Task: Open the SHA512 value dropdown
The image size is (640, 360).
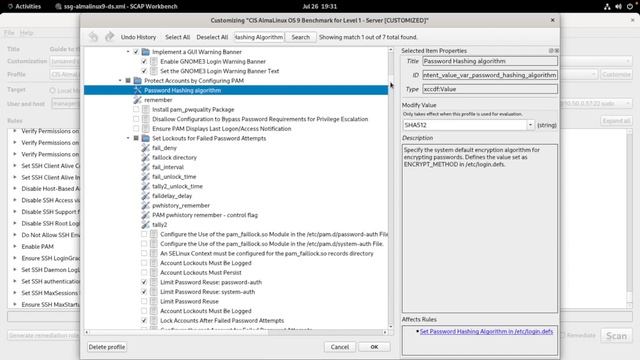Action: 530,125
